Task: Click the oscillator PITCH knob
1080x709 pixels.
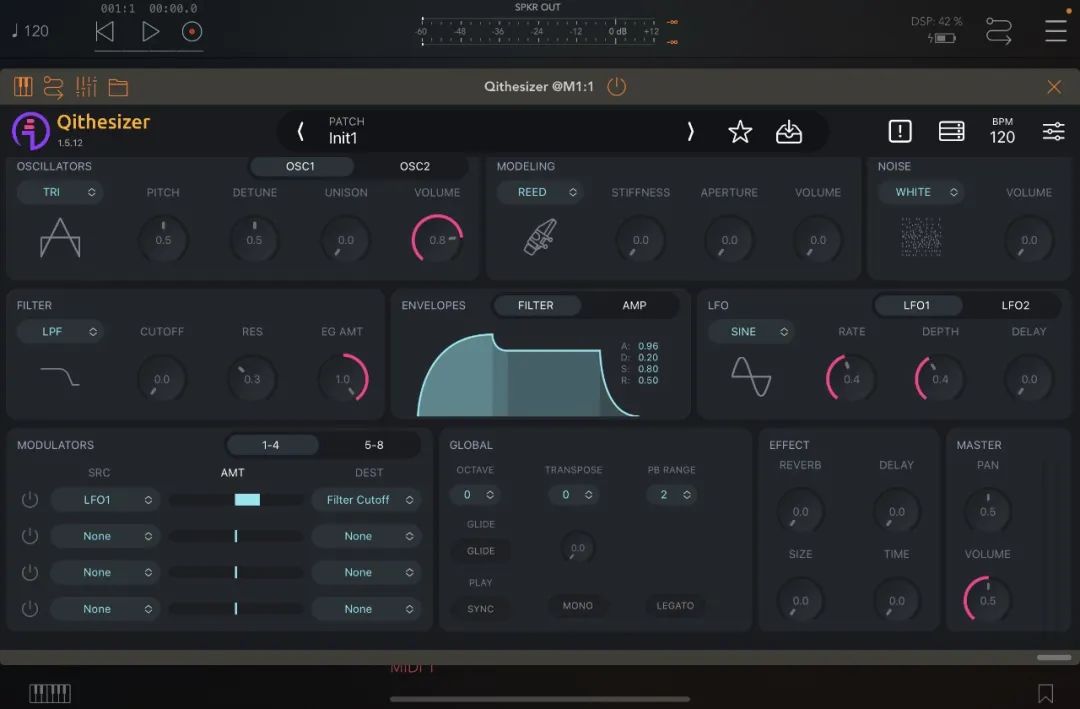Action: click(163, 240)
